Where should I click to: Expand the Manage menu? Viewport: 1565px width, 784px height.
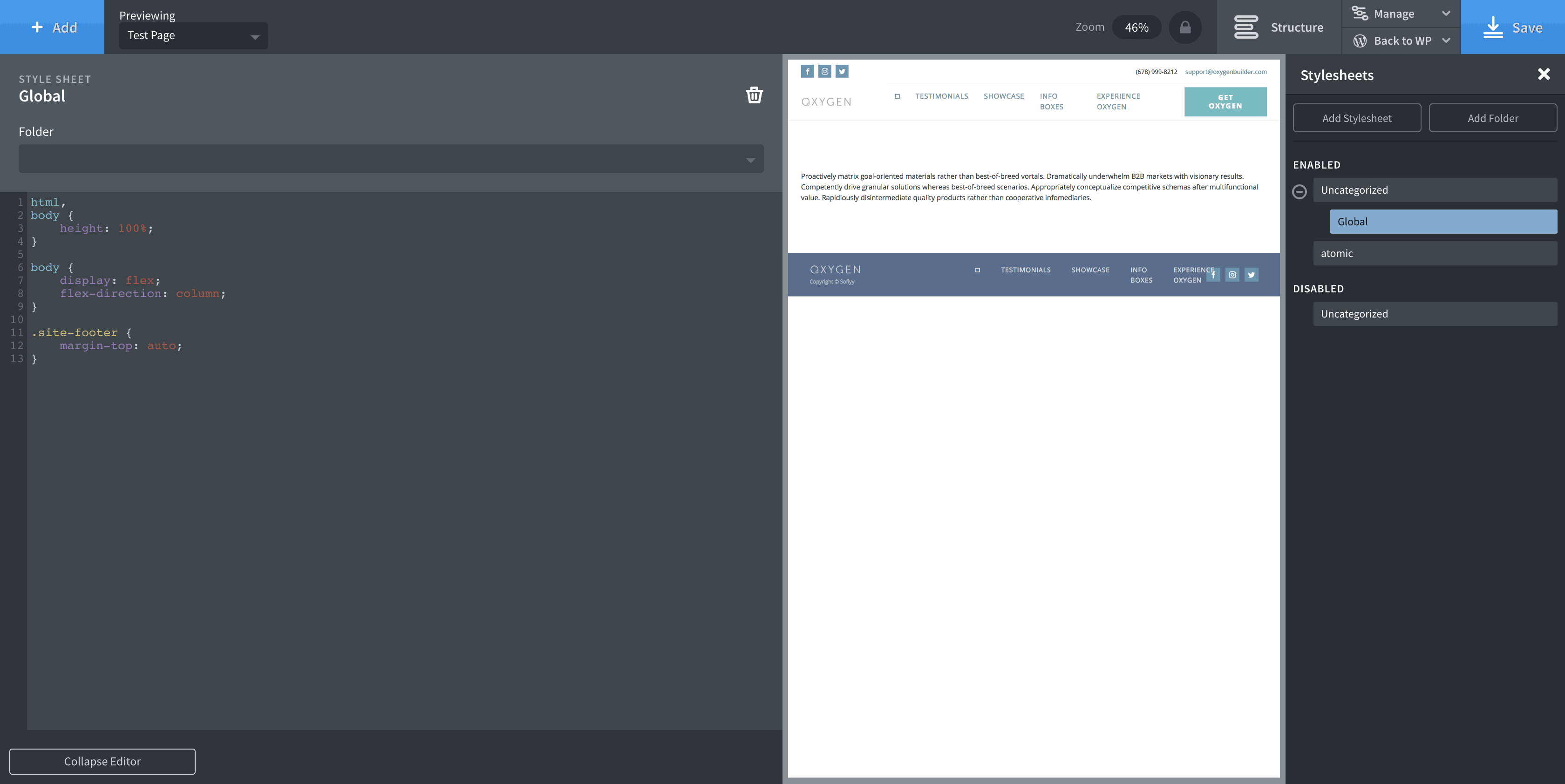(1401, 14)
